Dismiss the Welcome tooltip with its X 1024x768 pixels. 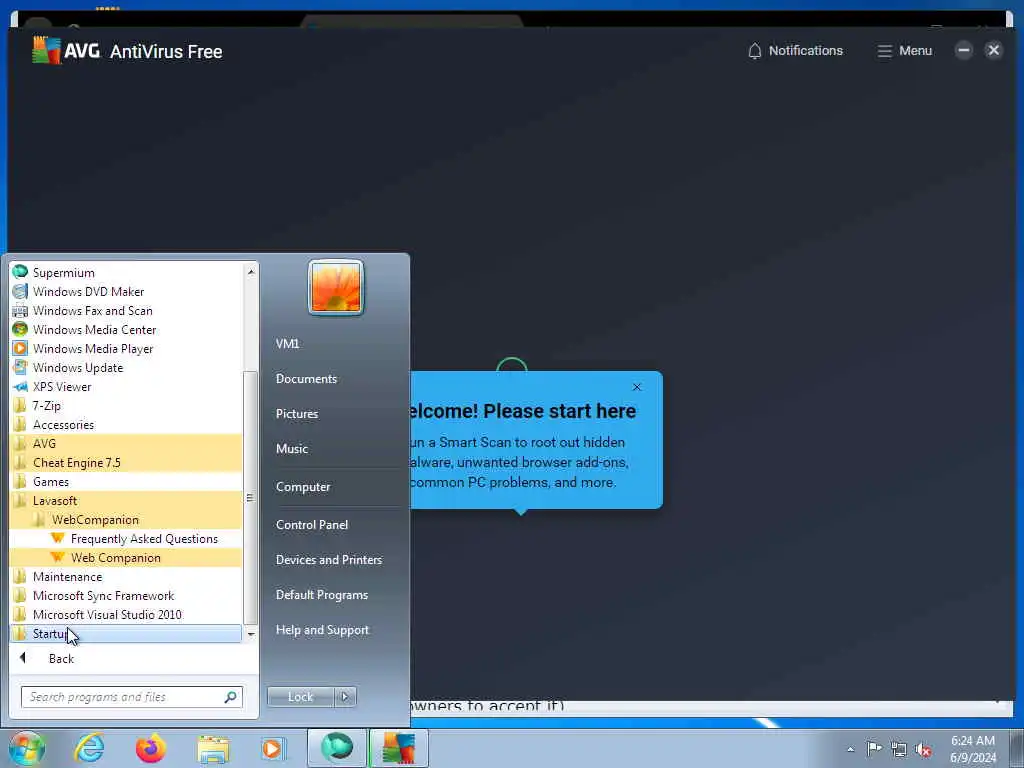[x=637, y=387]
